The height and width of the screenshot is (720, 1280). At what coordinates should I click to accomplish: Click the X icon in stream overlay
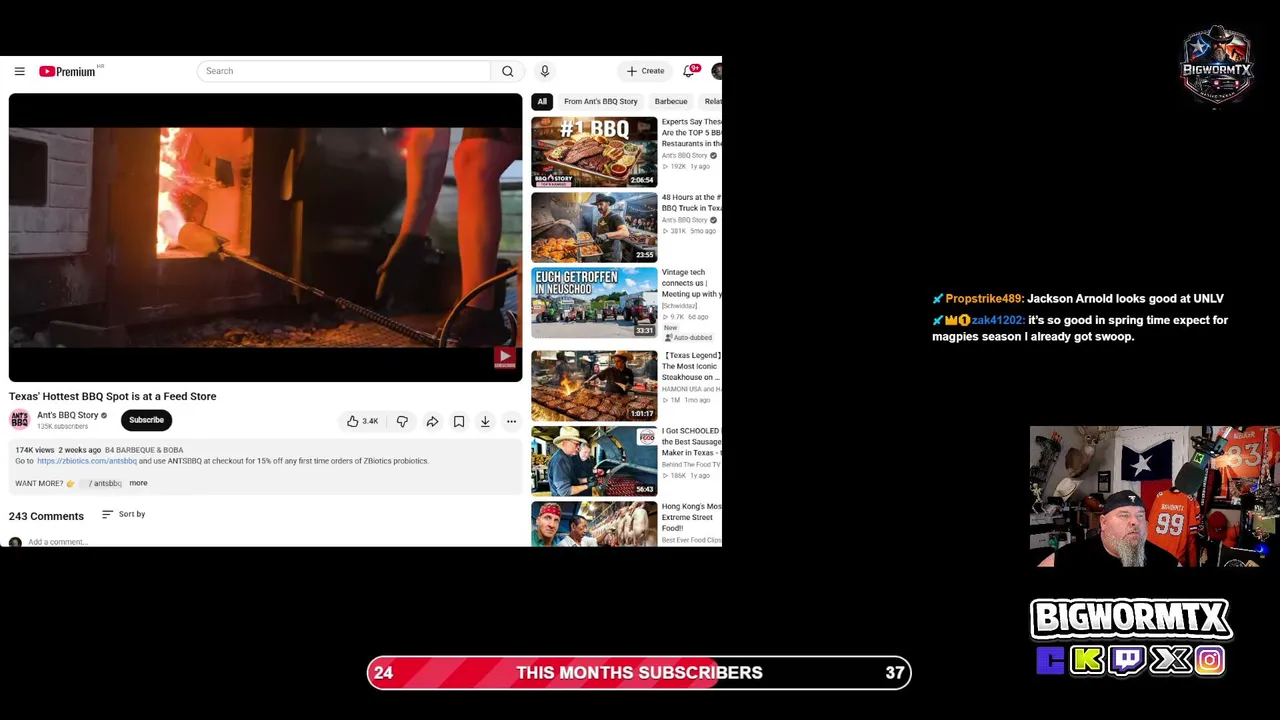coord(1170,660)
